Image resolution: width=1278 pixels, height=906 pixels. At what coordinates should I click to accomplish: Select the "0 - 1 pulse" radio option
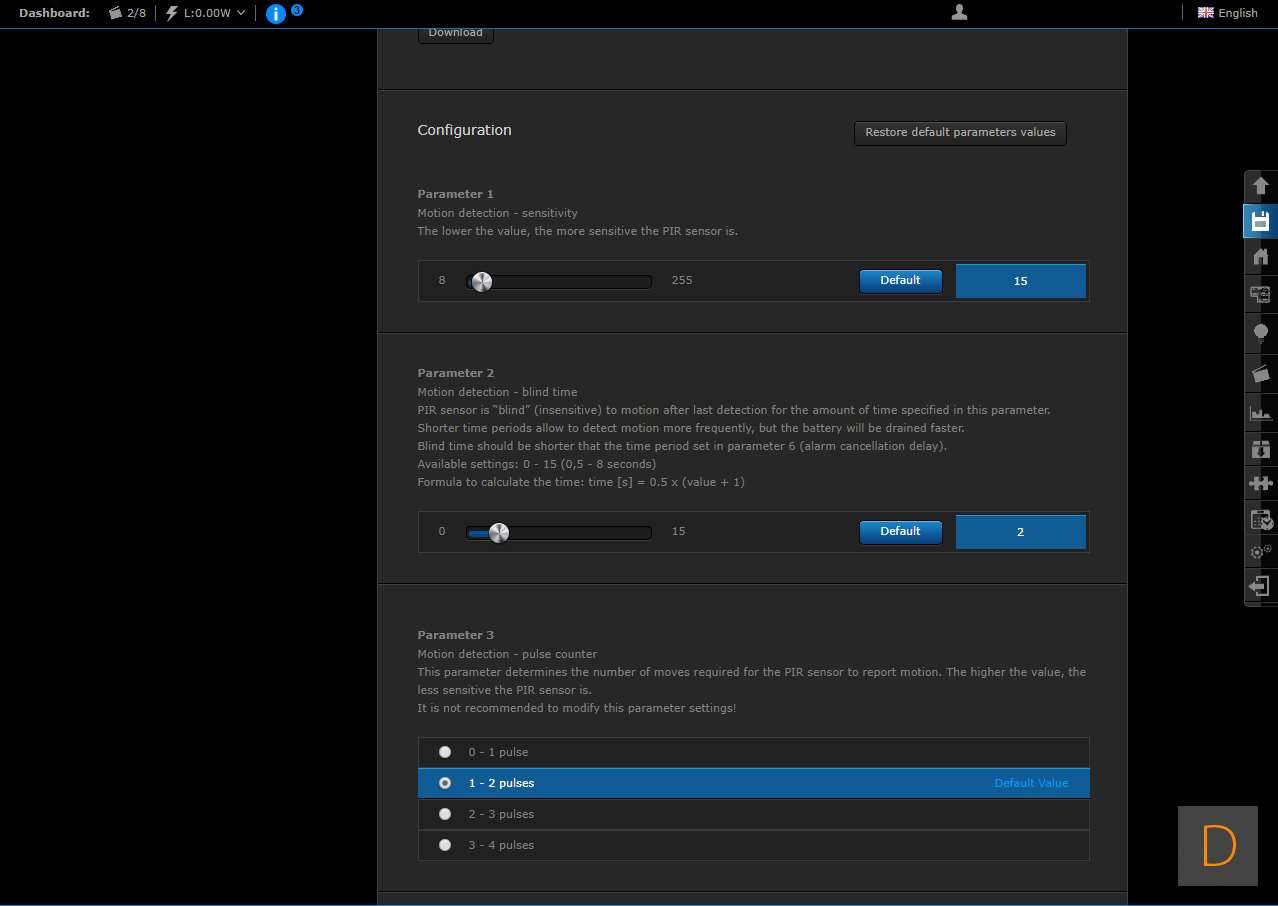pyautogui.click(x=445, y=752)
